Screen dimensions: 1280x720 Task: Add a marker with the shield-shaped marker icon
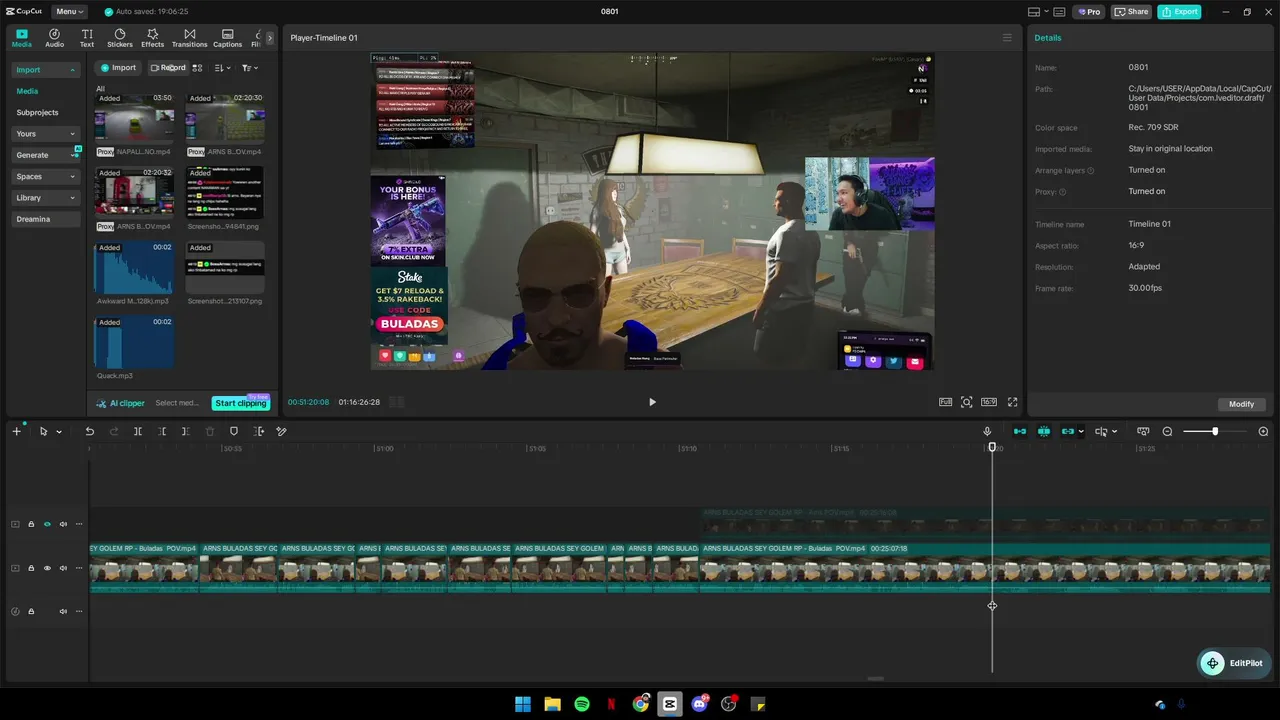coord(234,431)
